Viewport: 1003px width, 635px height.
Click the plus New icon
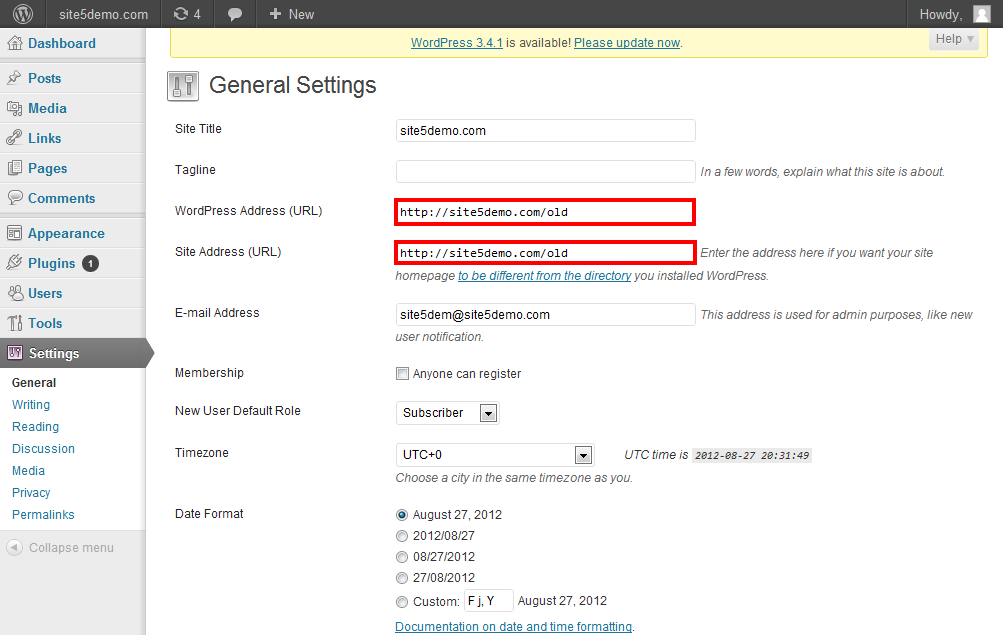(275, 13)
